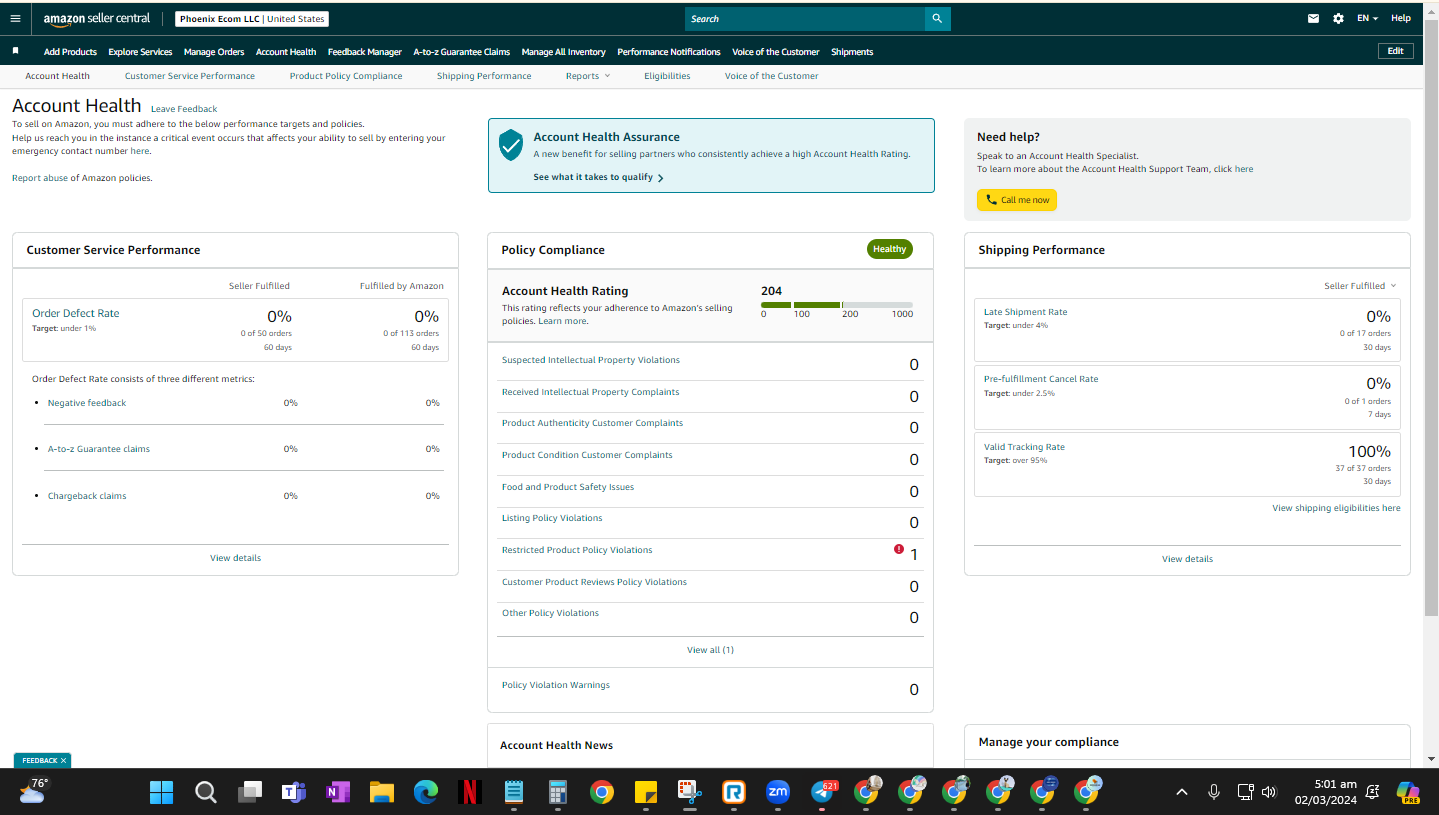Open the Copilot icon in the taskbar
Viewport: 1439px width, 815px height.
[1408, 793]
